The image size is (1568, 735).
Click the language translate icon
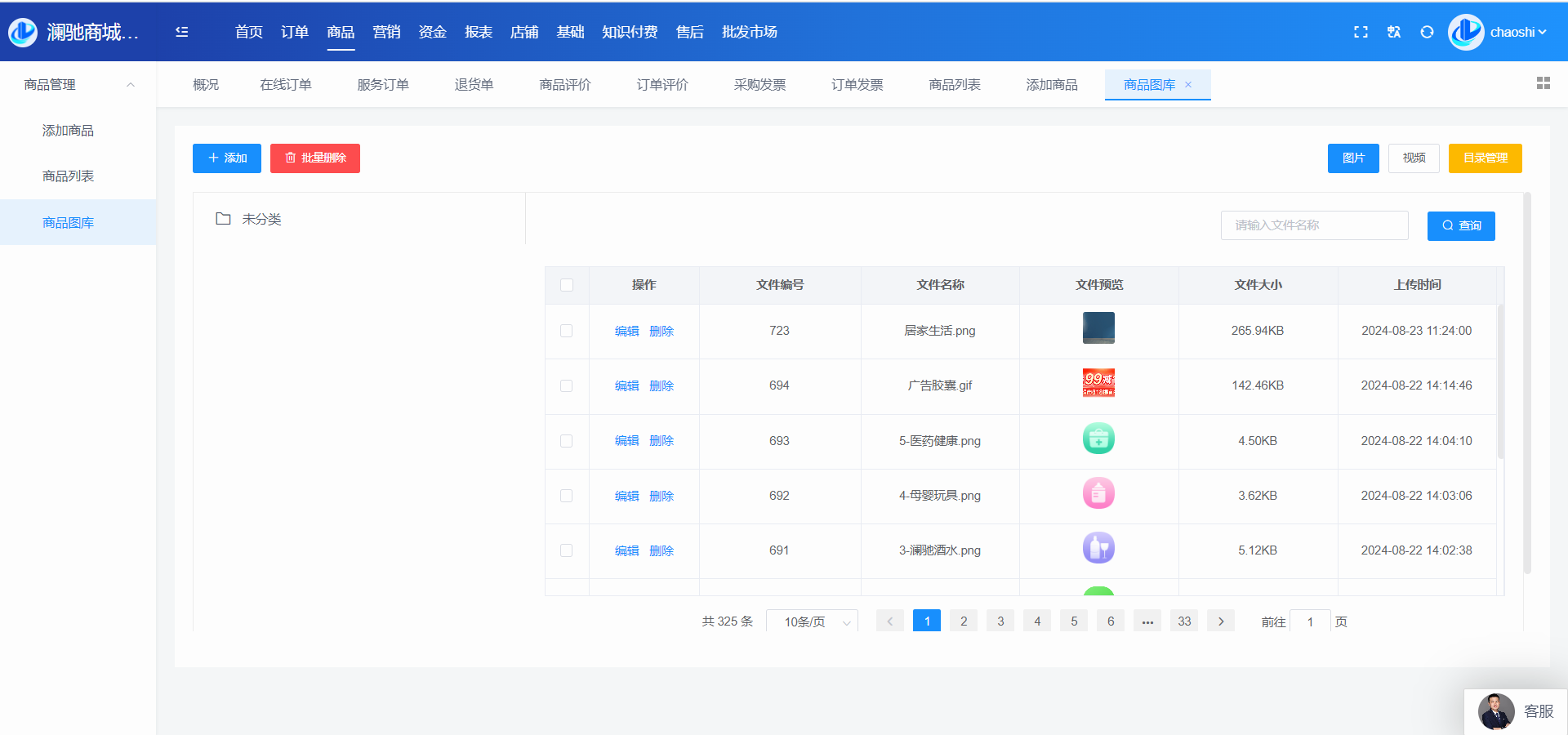pyautogui.click(x=1394, y=32)
